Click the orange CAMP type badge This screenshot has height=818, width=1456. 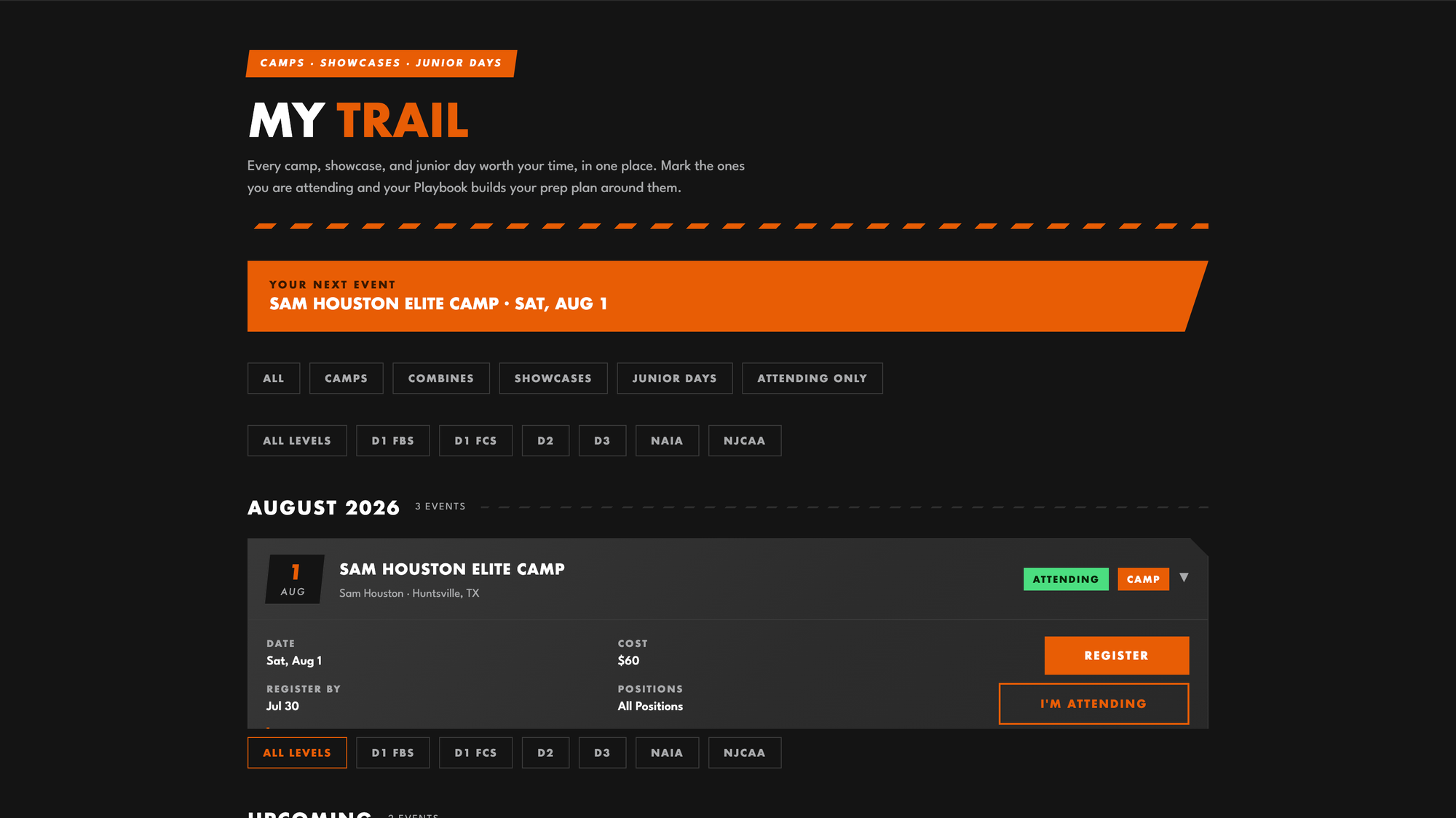1143,579
